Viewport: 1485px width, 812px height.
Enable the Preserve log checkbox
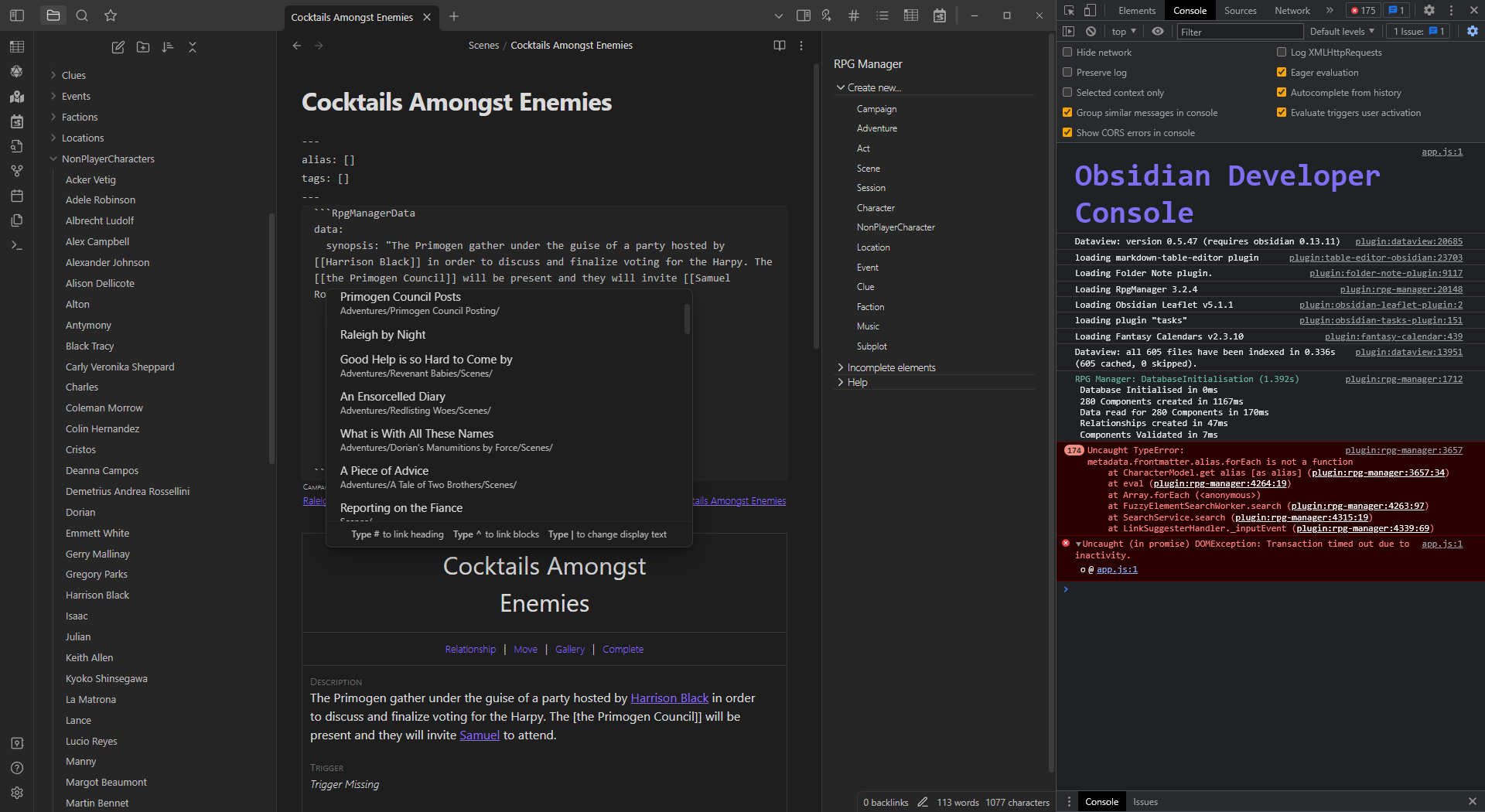coord(1067,72)
